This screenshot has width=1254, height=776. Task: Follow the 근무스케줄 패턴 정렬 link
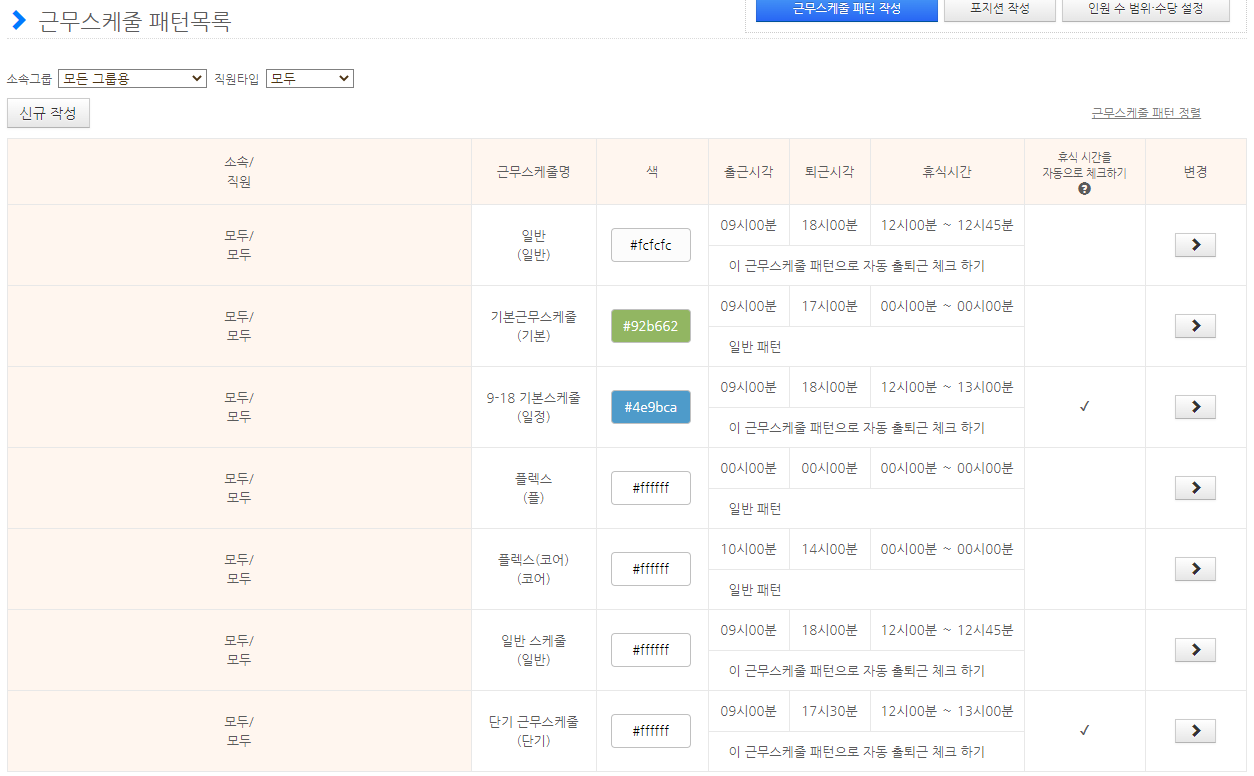click(x=1145, y=113)
